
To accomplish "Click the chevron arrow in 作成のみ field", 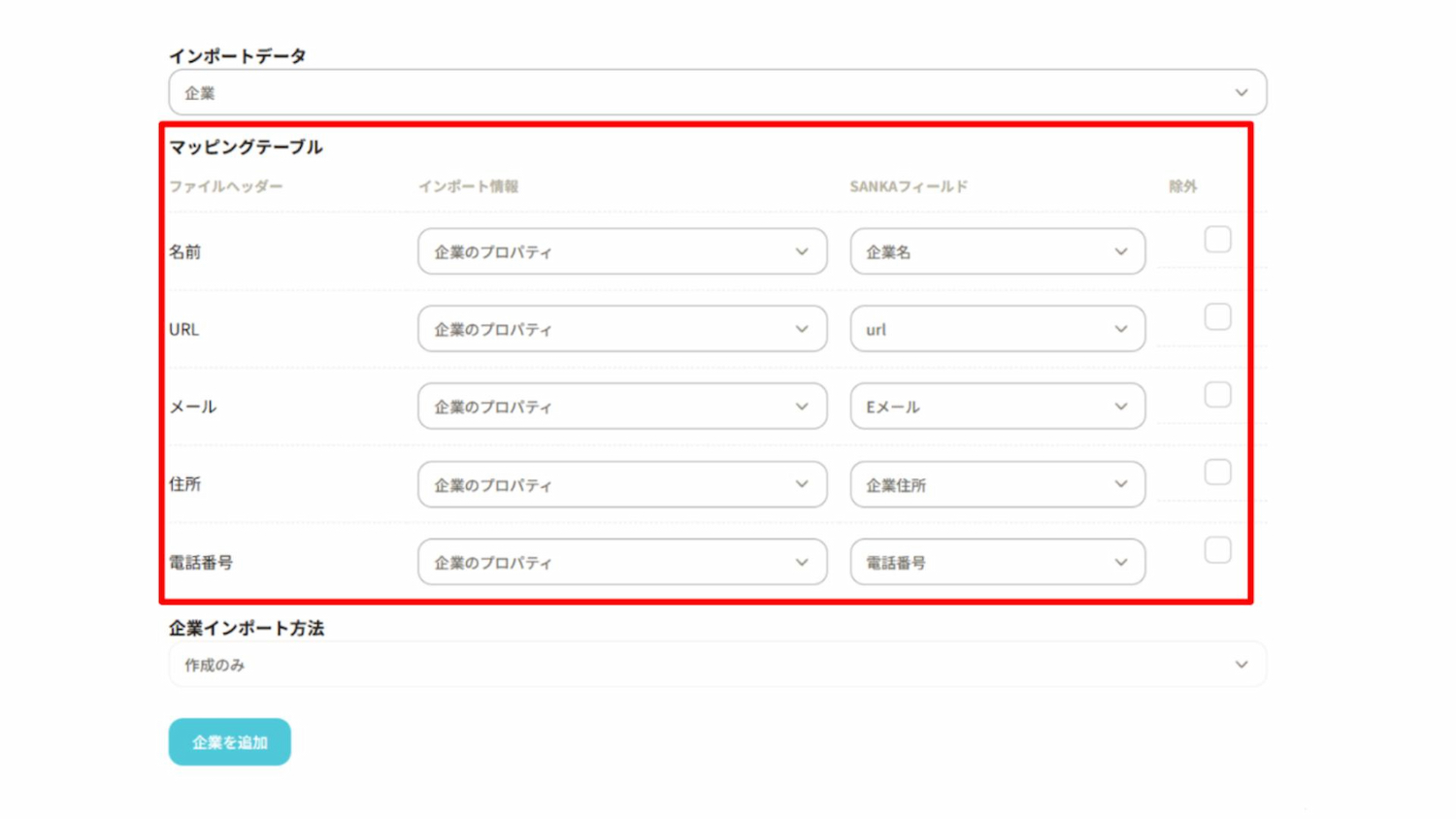I will click(x=1241, y=665).
